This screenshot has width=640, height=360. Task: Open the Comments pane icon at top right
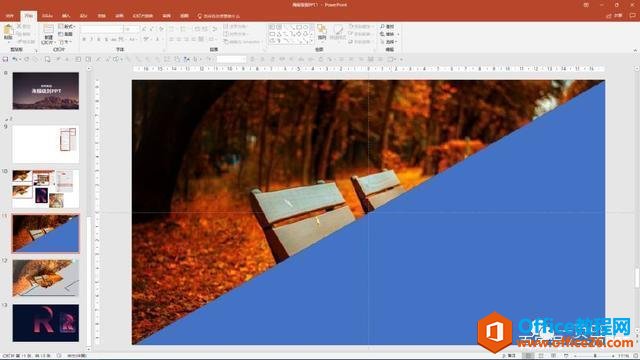633,16
